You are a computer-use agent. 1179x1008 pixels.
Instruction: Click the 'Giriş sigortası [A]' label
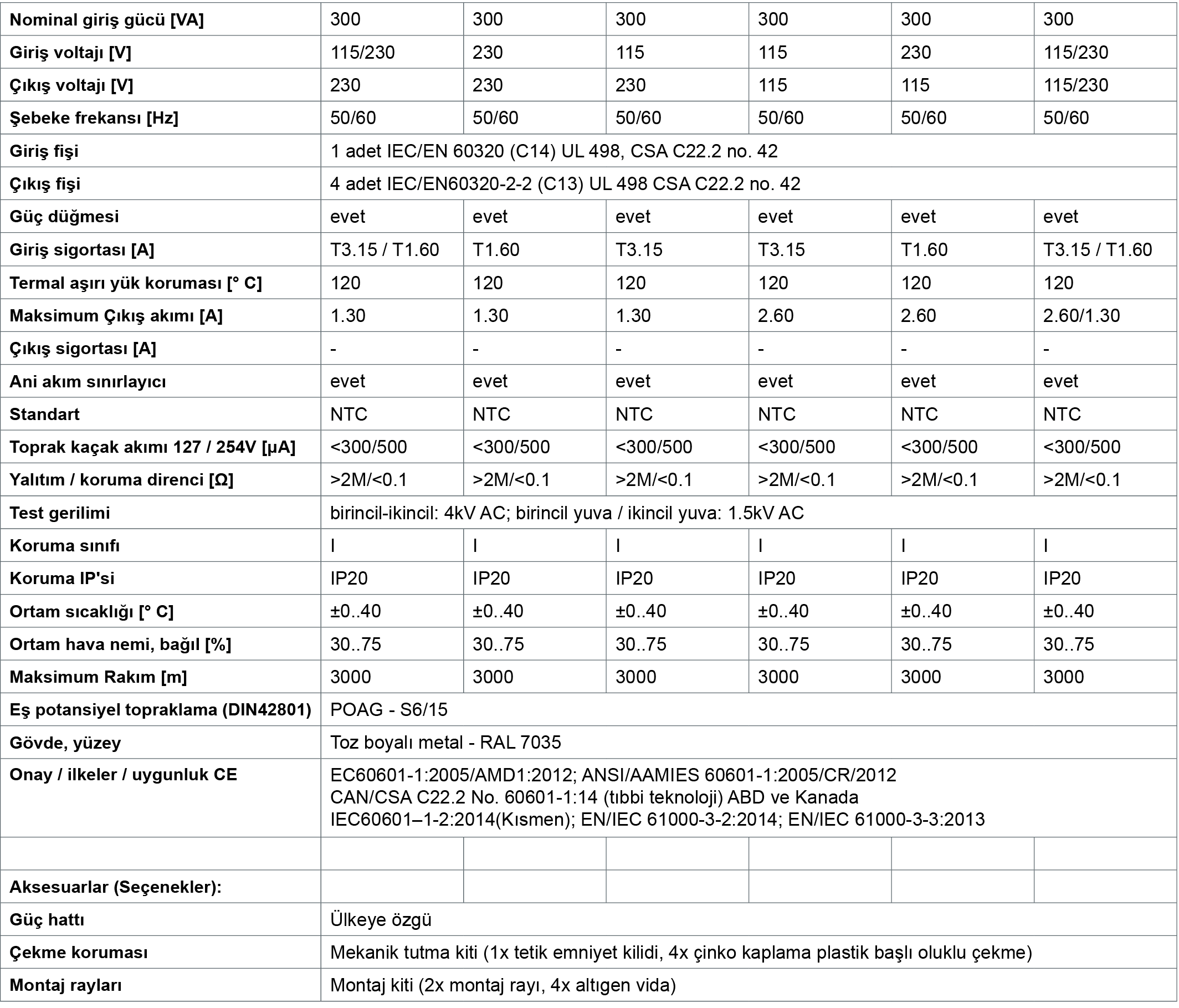(x=82, y=250)
